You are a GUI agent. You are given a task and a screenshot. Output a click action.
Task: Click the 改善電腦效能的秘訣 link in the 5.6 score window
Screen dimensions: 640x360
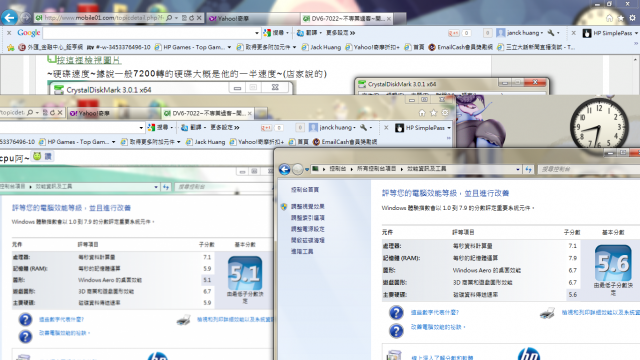(438, 327)
